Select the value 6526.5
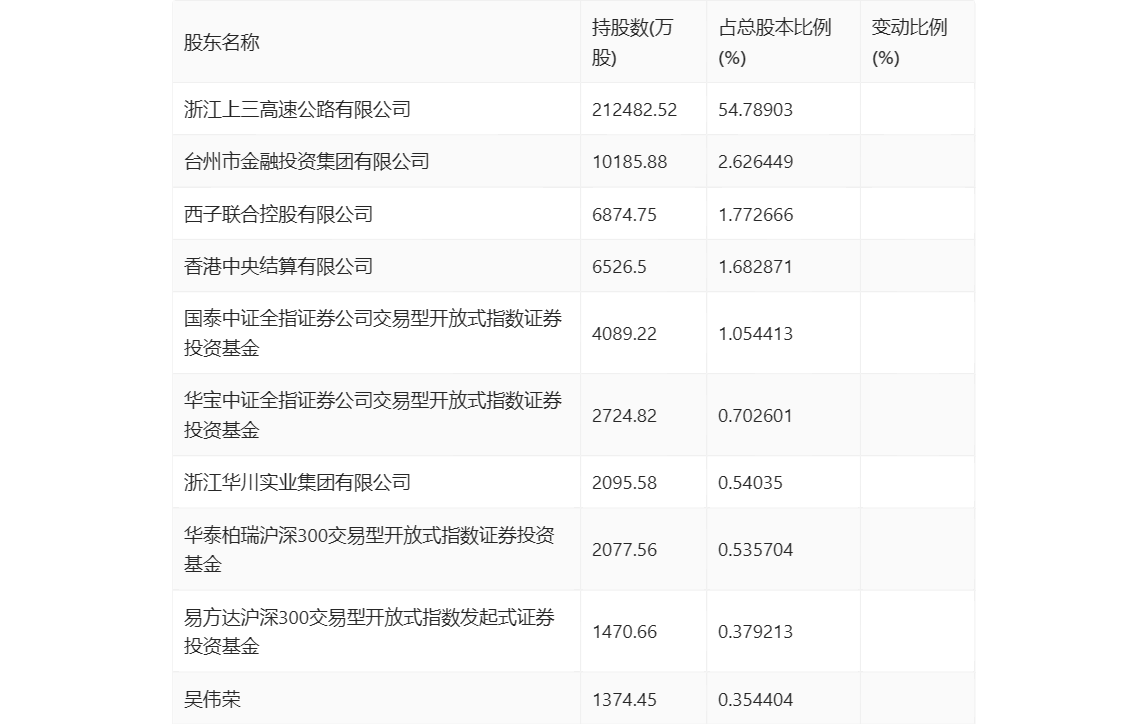The height and width of the screenshot is (724, 1148). 619,266
